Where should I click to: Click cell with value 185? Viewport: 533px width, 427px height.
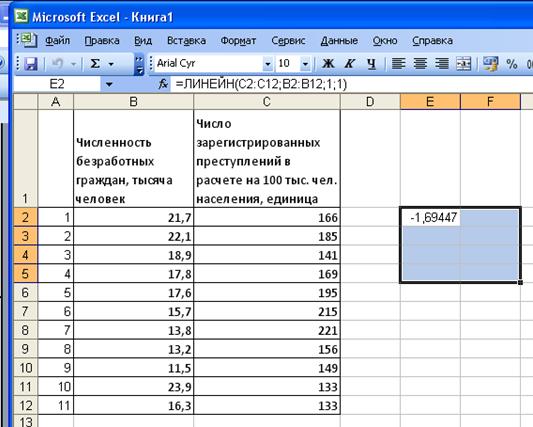(x=267, y=236)
